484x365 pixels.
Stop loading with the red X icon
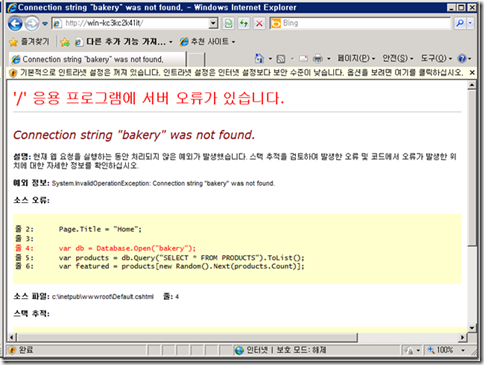coord(259,23)
